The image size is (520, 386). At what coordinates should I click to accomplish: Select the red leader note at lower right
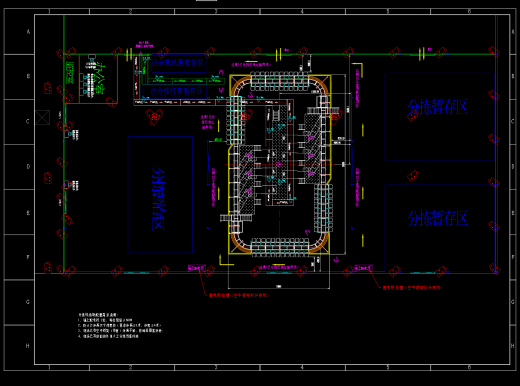coord(412,287)
